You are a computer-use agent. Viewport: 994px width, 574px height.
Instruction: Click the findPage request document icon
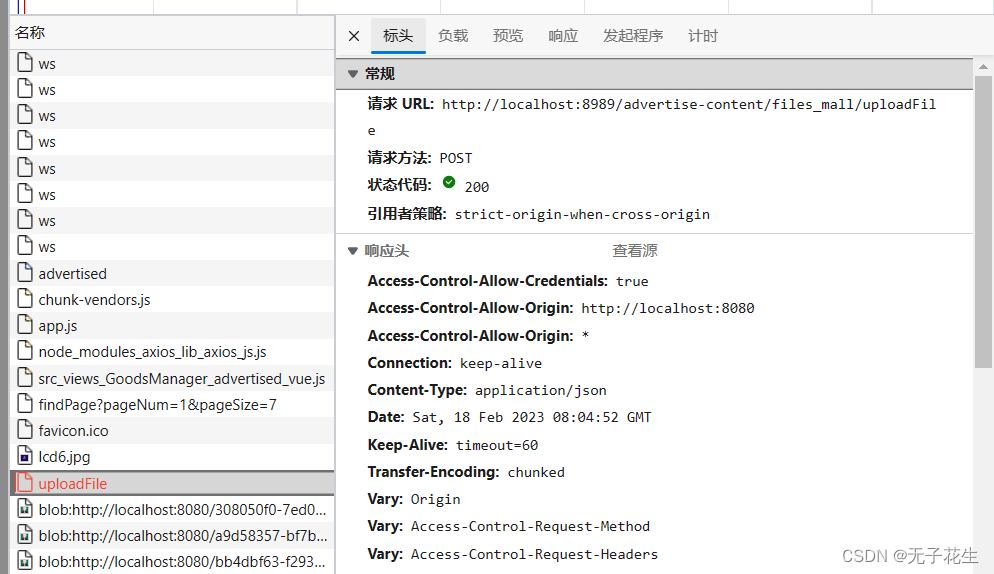click(25, 403)
